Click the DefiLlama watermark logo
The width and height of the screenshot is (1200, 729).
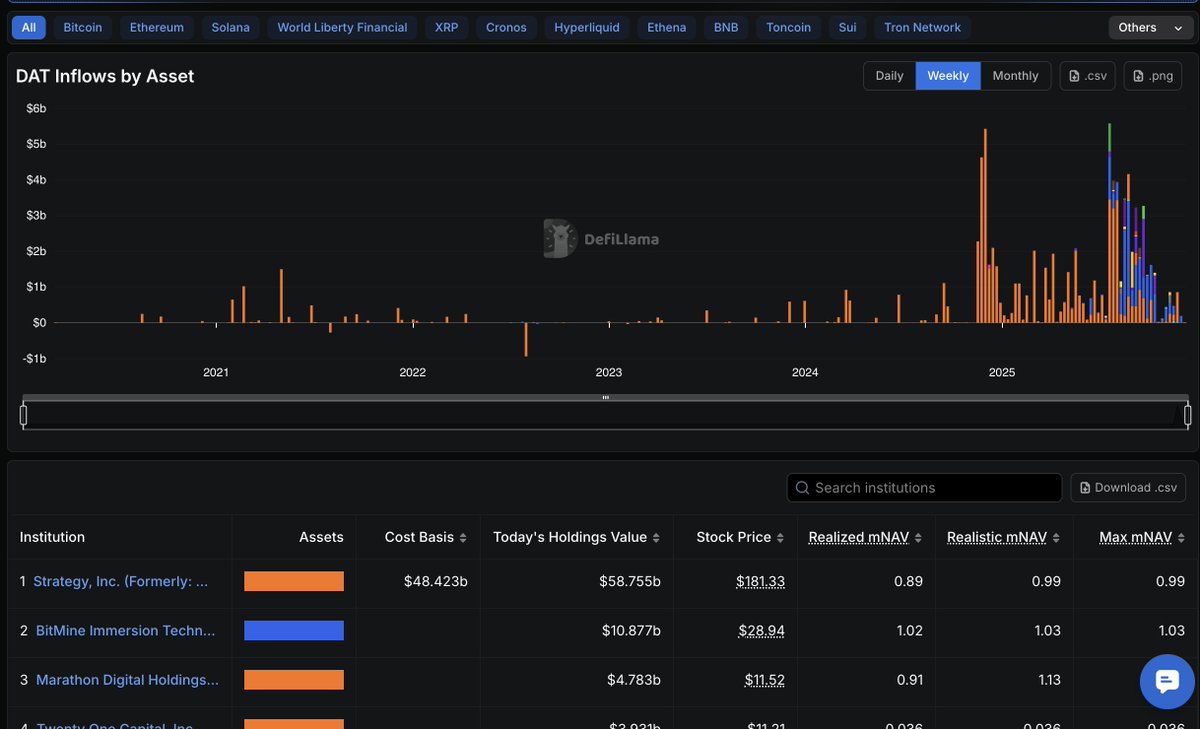click(x=559, y=239)
